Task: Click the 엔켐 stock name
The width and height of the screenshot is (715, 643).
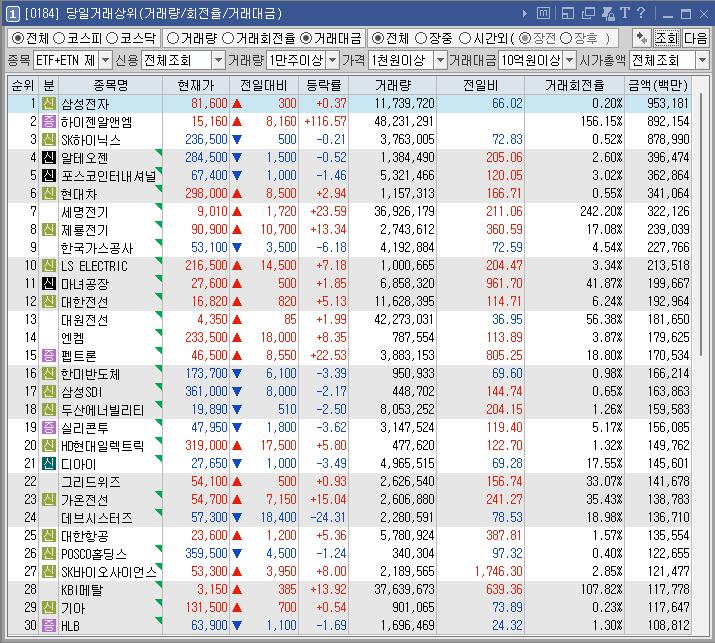Action: (73, 337)
